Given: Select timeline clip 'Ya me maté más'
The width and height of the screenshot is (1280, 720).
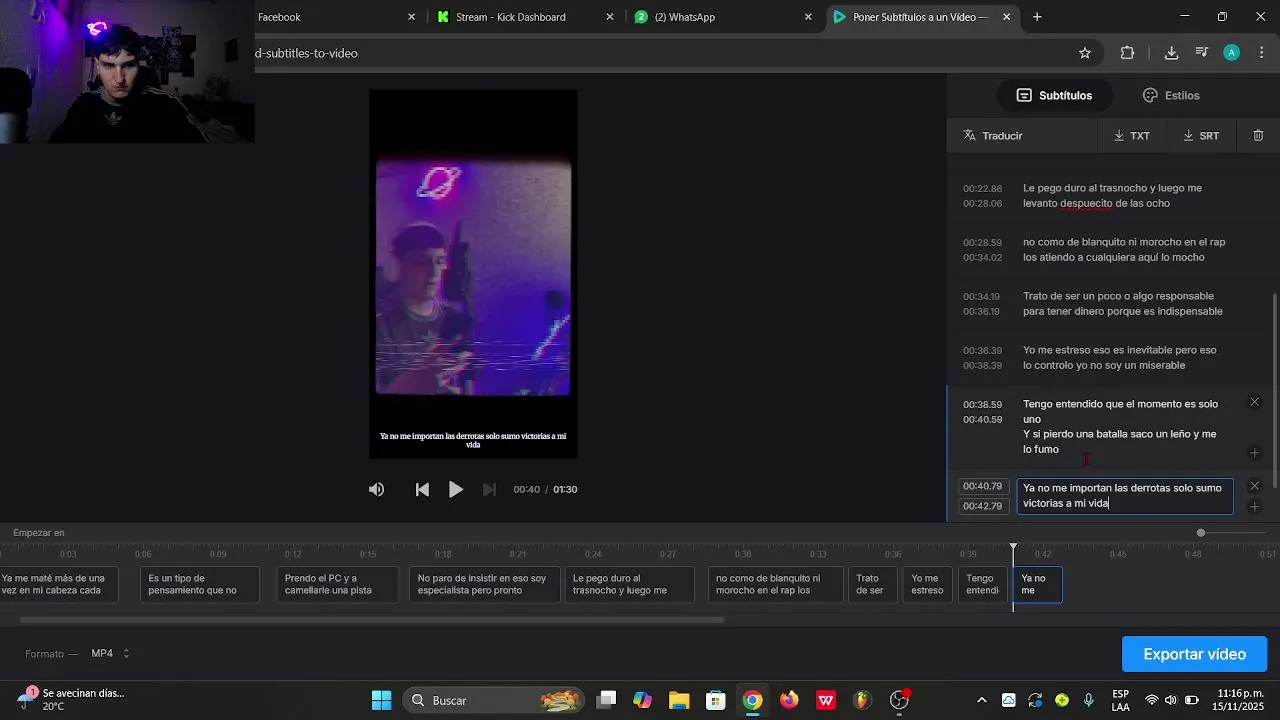Looking at the screenshot, I should coord(57,585).
